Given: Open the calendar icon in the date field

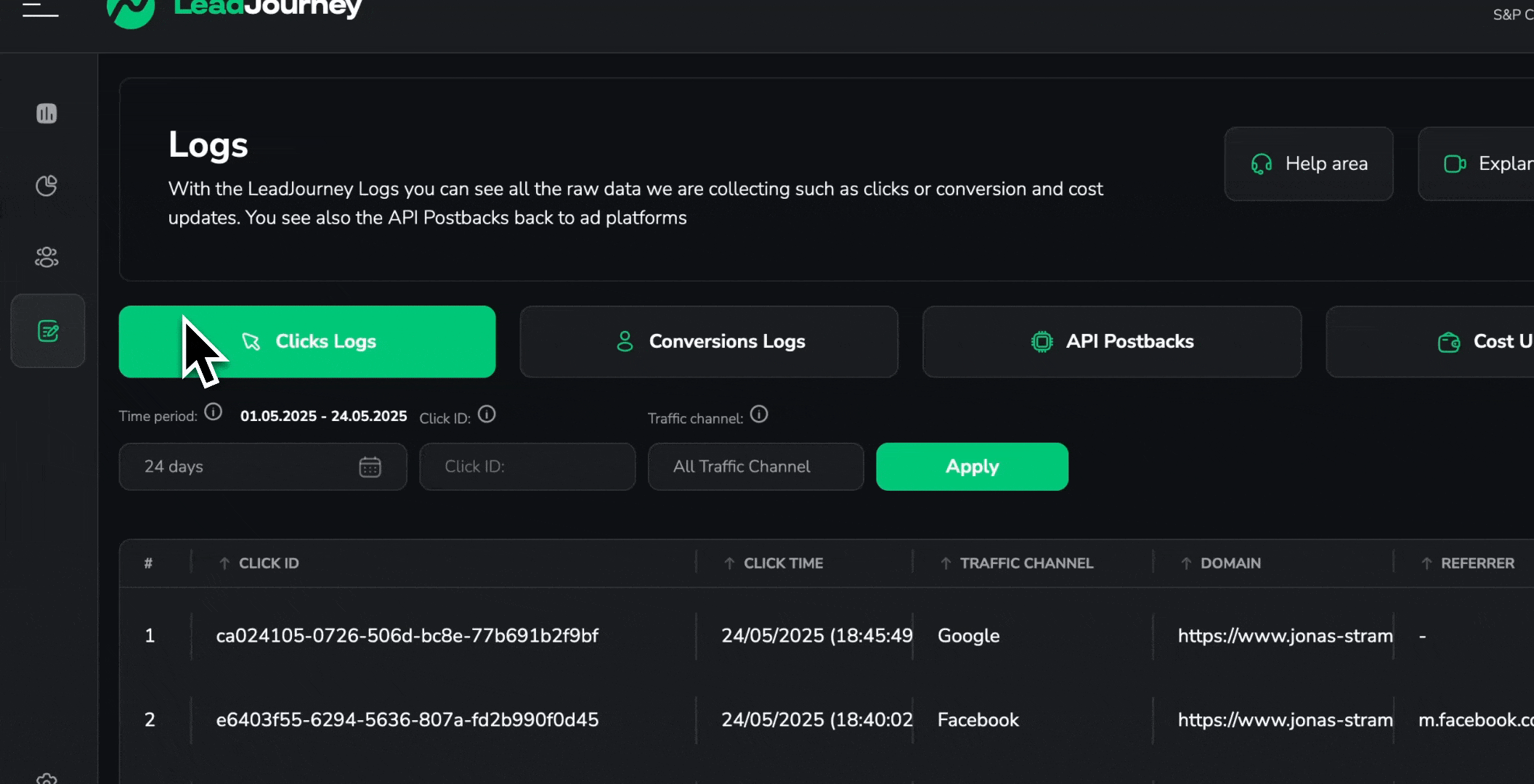Looking at the screenshot, I should (370, 467).
